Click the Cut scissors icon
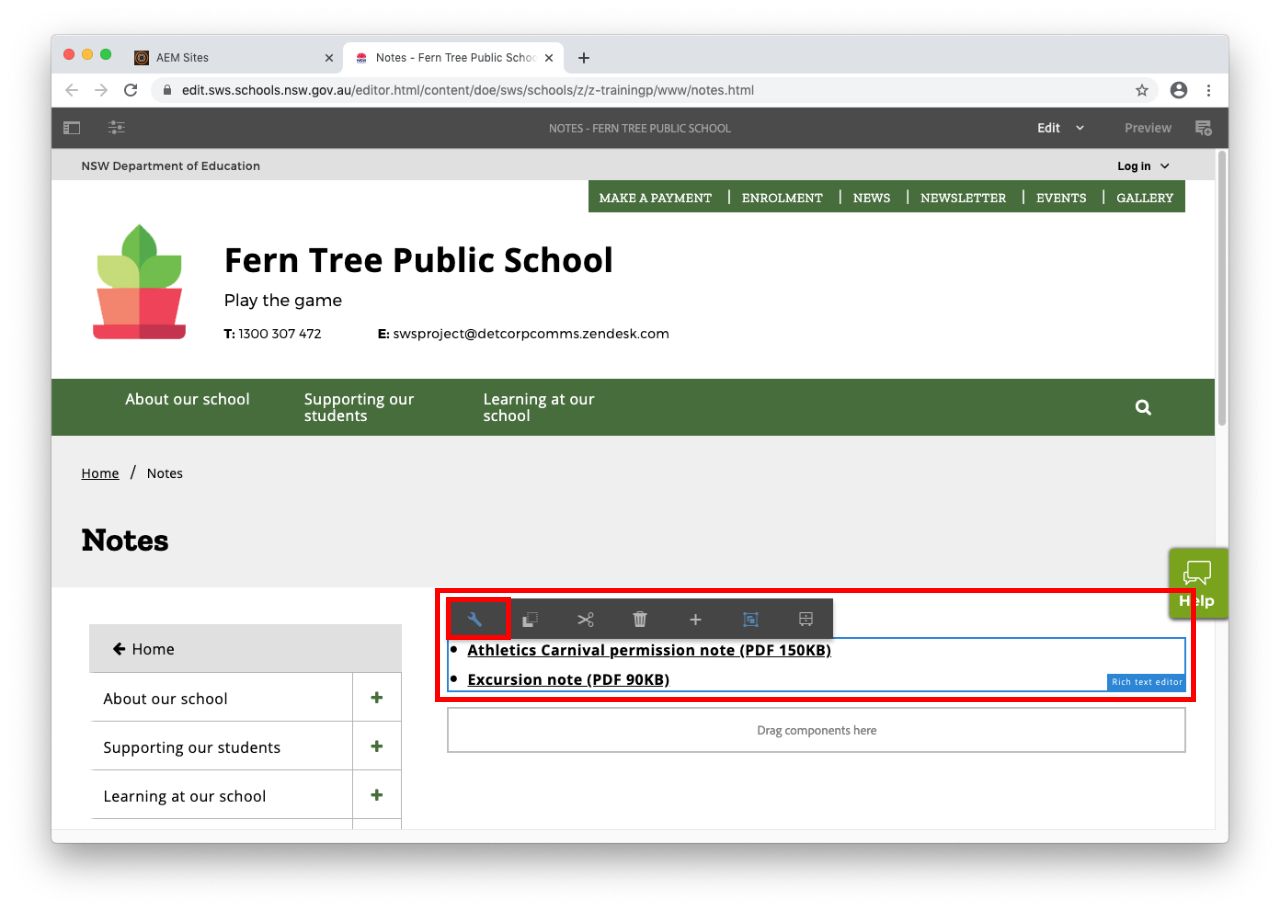Image resolution: width=1280 pixels, height=911 pixels. click(585, 619)
